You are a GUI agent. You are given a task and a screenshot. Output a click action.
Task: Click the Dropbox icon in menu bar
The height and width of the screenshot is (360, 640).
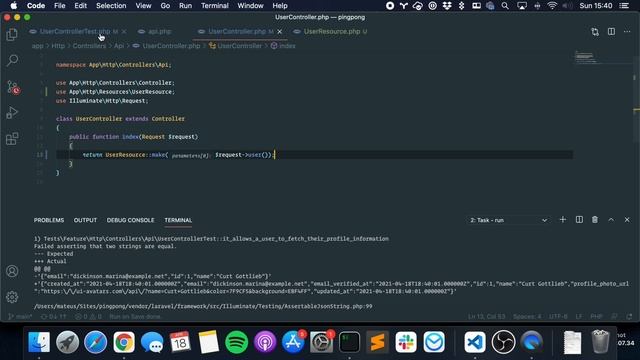(447, 6)
